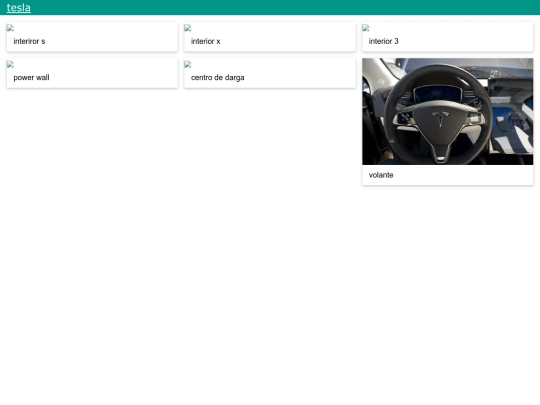Click the broken image icon above power wall
The height and width of the screenshot is (405, 540).
click(x=10, y=64)
